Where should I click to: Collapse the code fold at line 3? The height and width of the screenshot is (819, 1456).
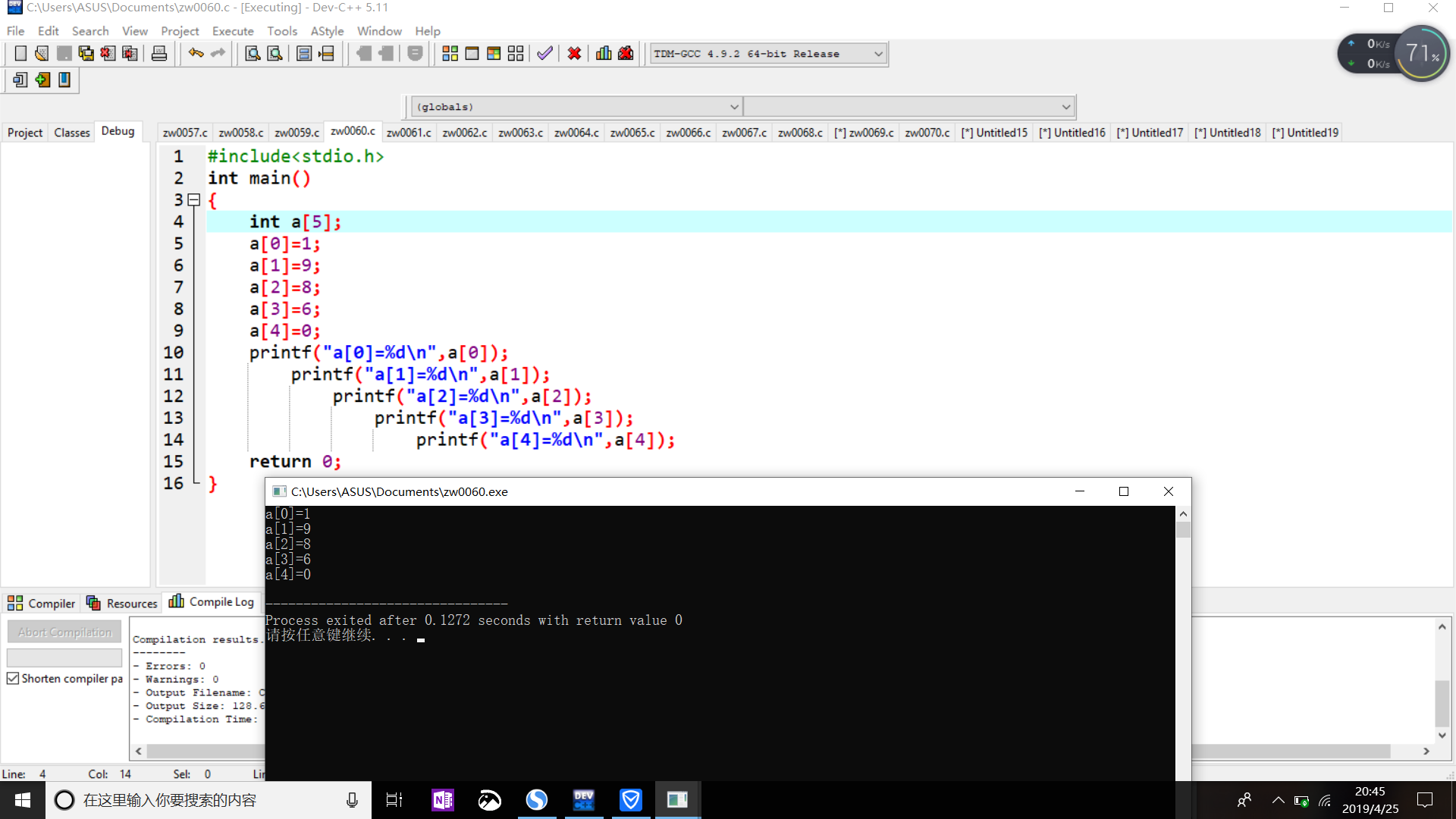click(194, 200)
